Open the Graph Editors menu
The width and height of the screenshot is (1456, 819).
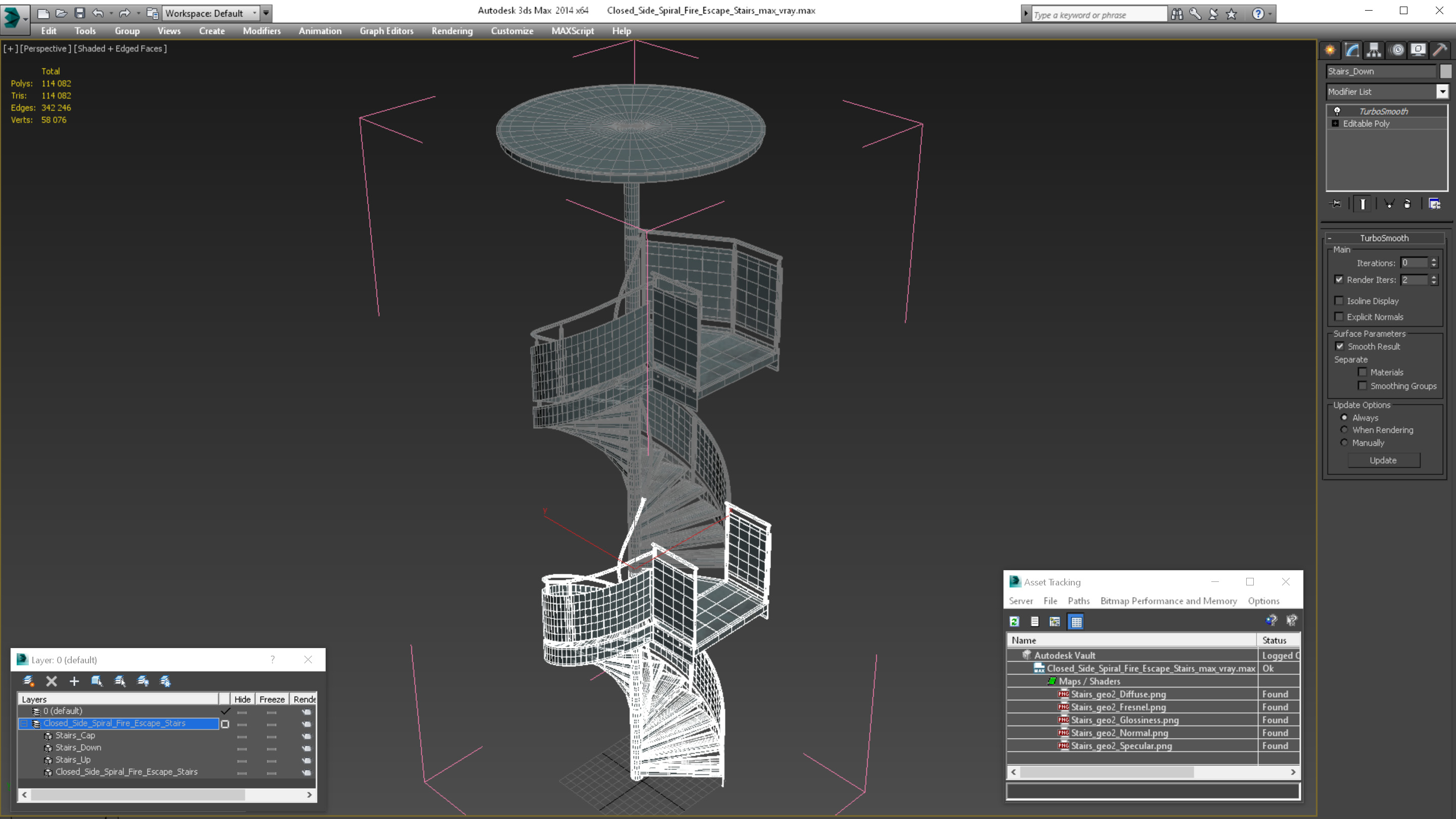pos(387,31)
